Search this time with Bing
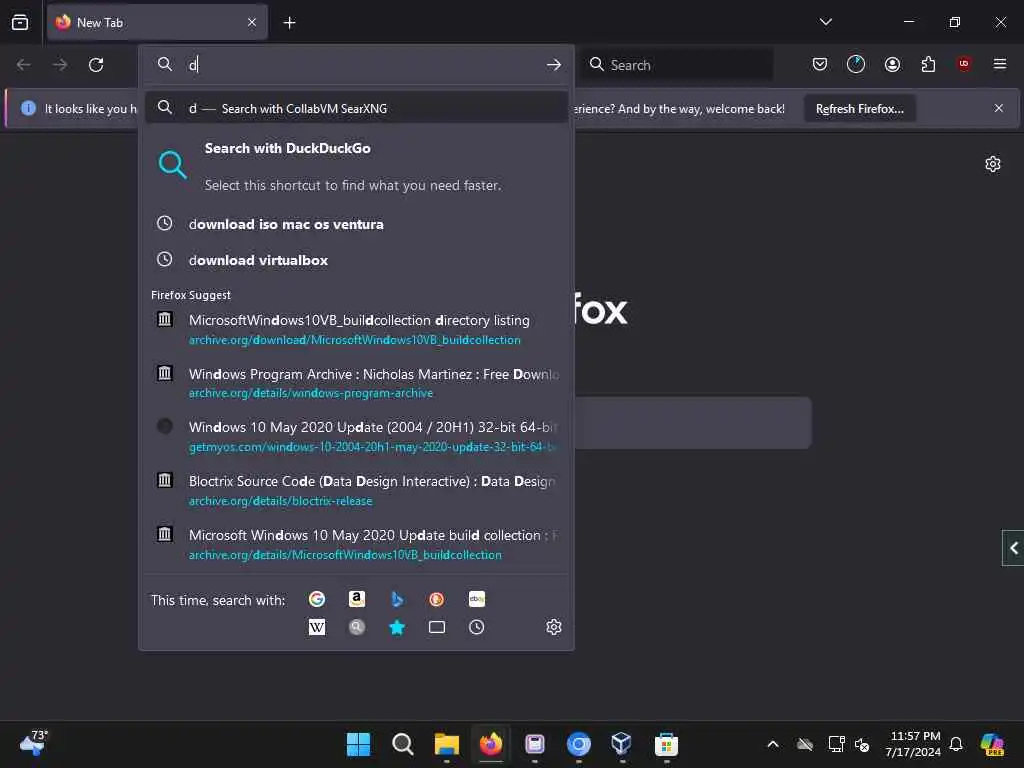Screen dimensions: 1024x768 [396, 599]
